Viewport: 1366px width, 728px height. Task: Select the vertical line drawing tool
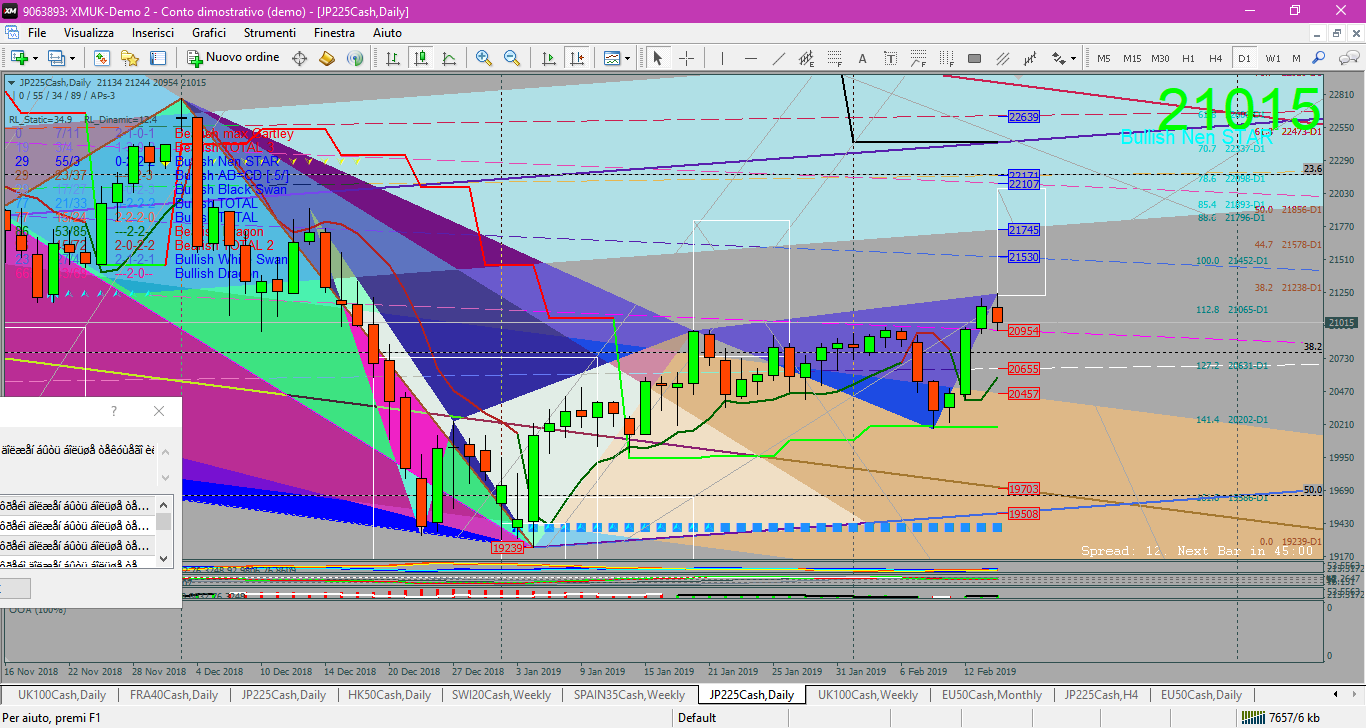(722, 58)
